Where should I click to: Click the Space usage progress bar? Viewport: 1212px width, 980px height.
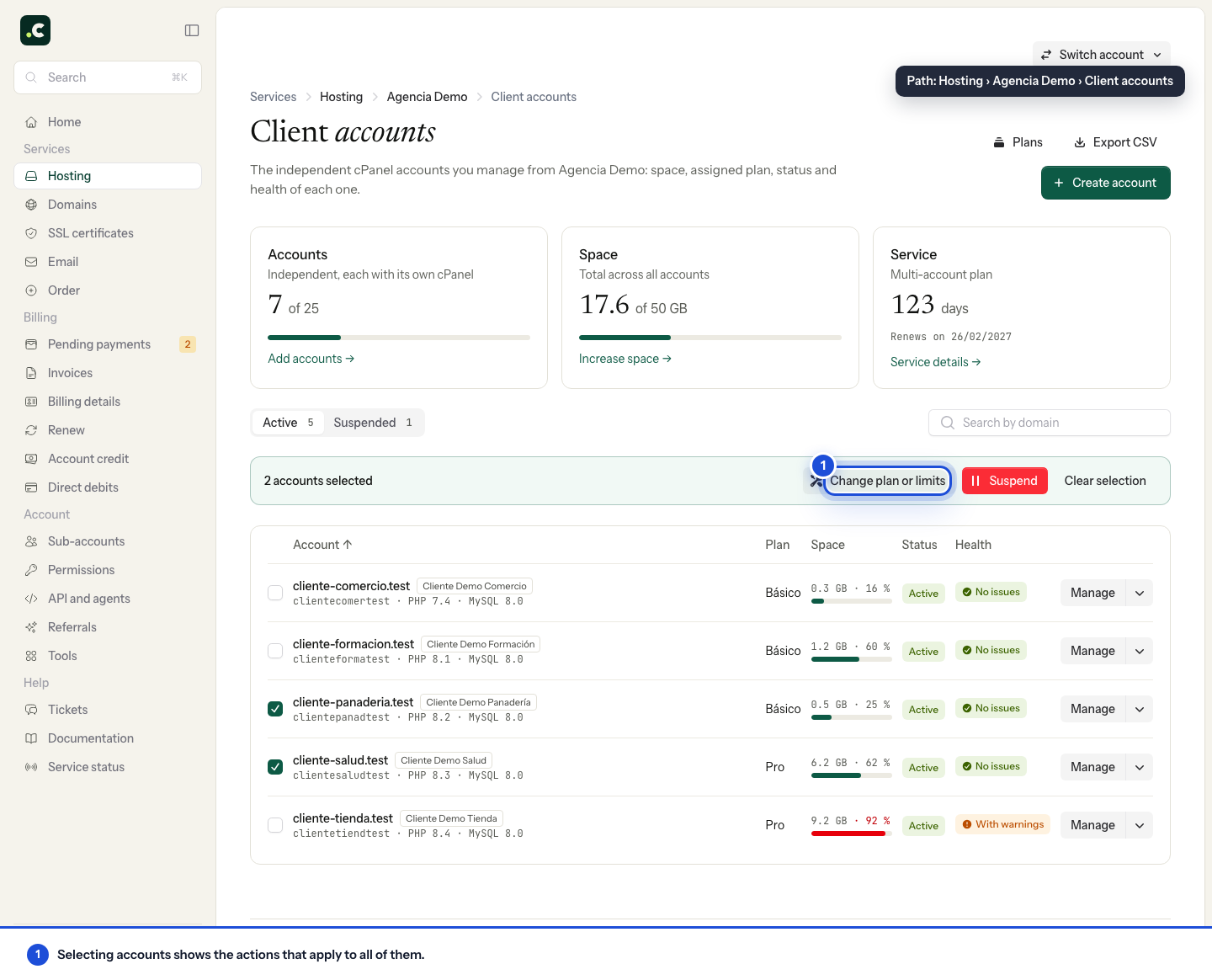pyautogui.click(x=710, y=338)
